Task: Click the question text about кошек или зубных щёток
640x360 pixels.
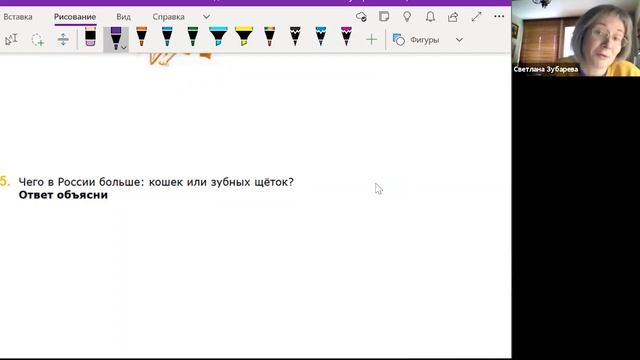Action: 156,182
